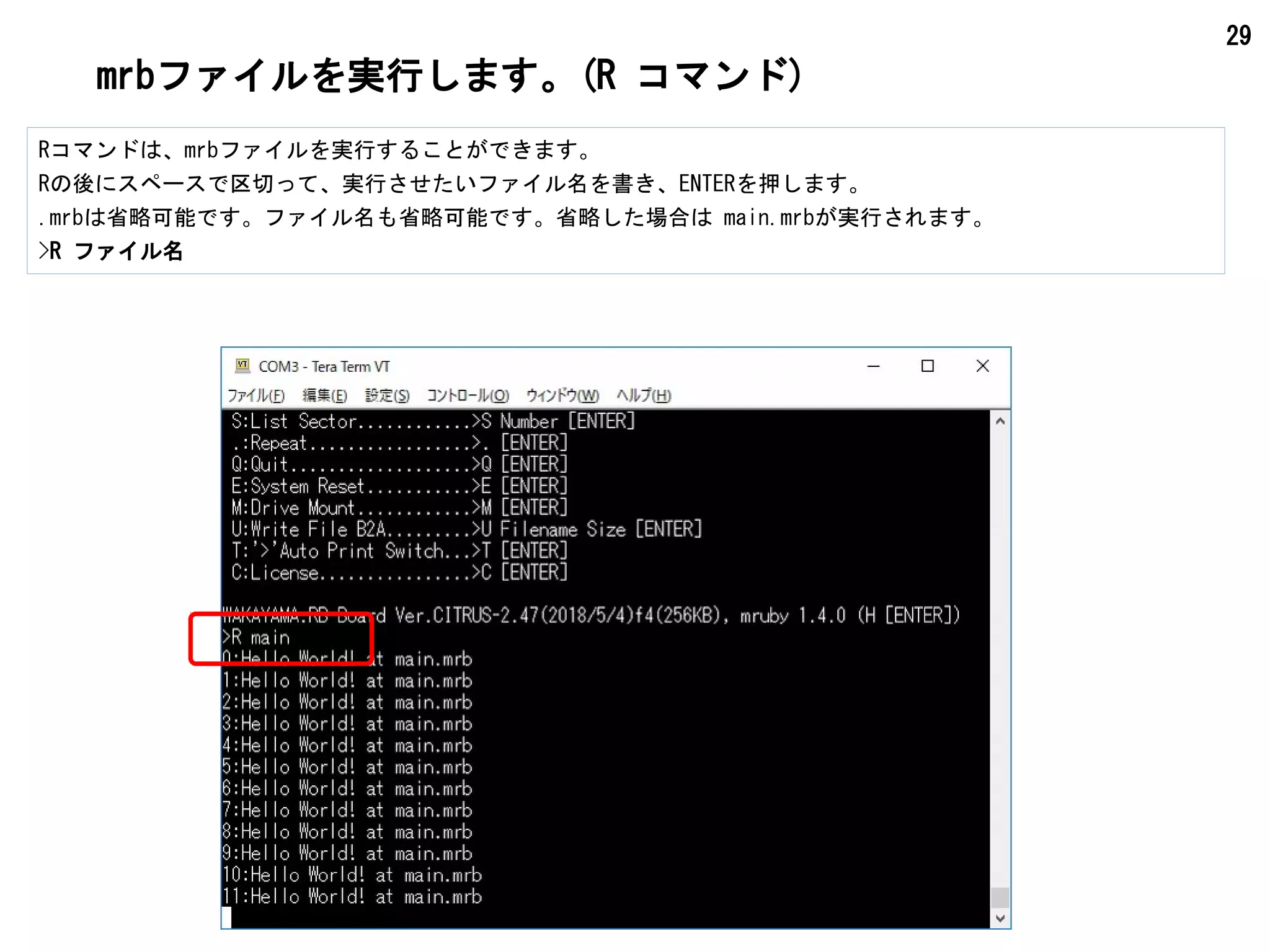Click the 'Q:Quit' help line
This screenshot has width=1270, height=952.
(399, 465)
